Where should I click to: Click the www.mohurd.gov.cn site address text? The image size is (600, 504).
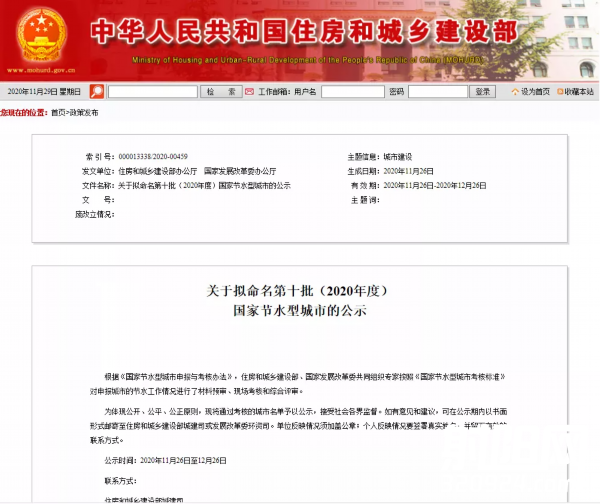tap(41, 70)
